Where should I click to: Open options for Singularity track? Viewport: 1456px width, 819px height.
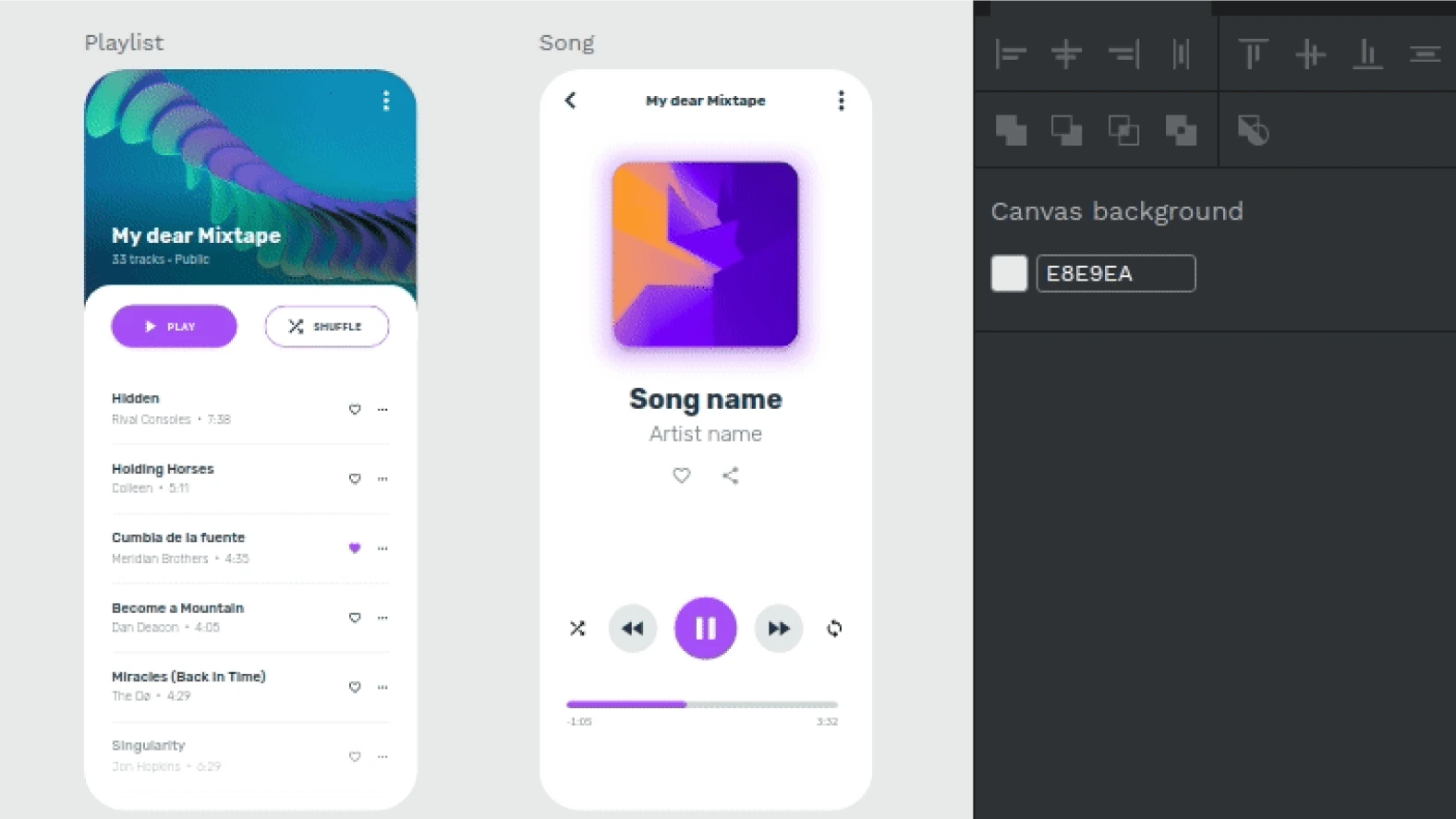tap(382, 756)
